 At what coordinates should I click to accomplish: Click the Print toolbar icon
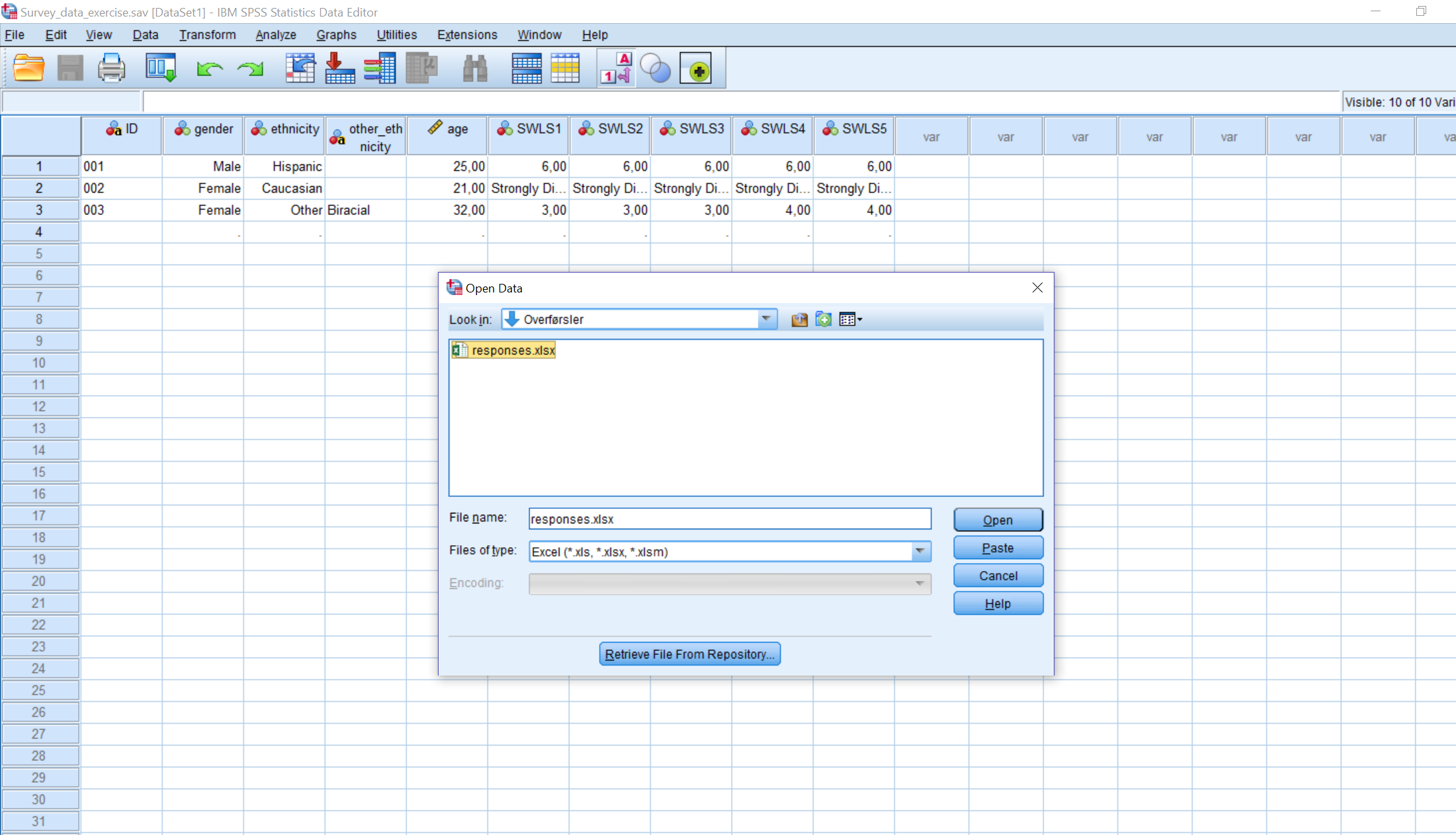(x=111, y=68)
